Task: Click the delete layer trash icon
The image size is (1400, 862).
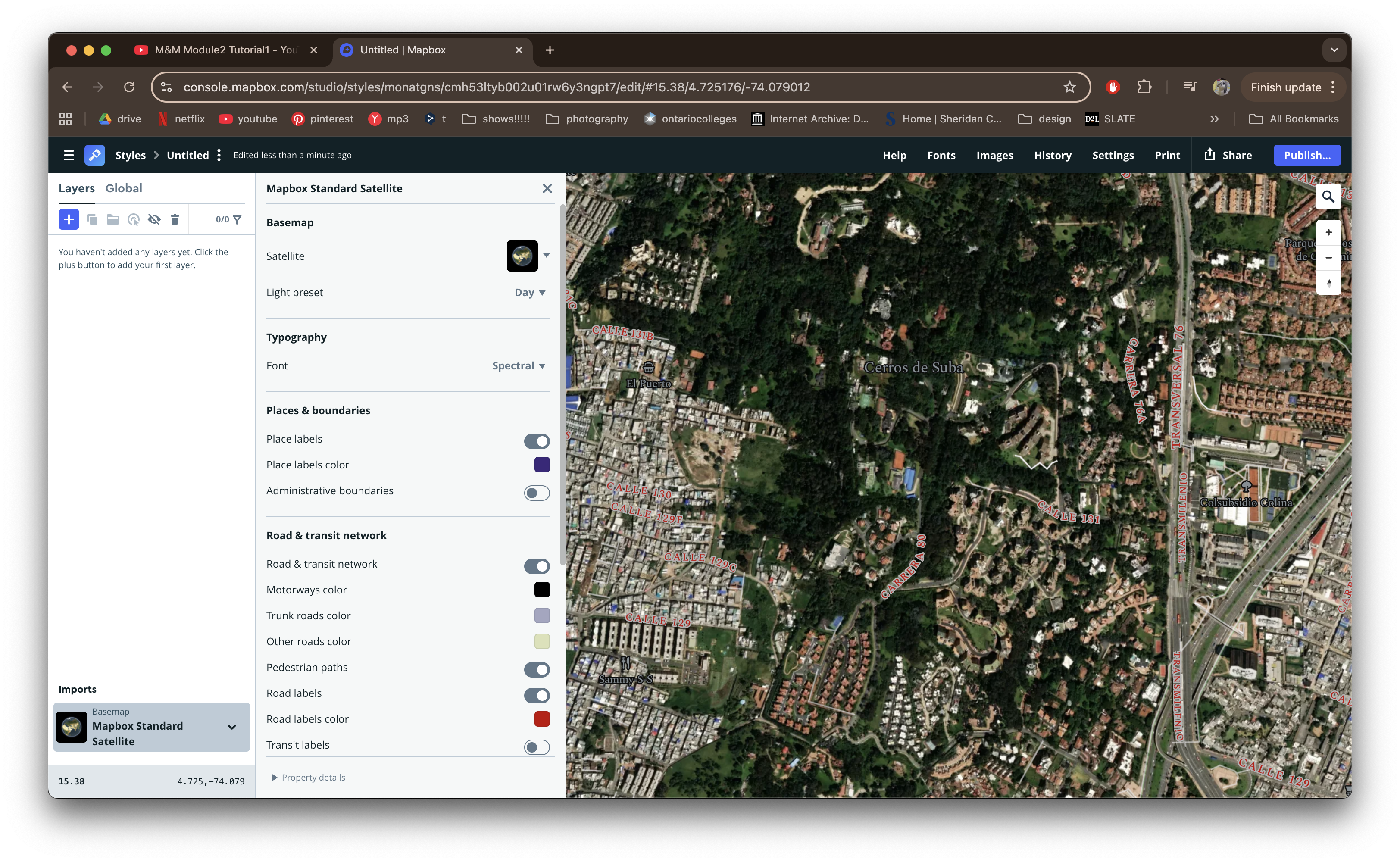Action: [175, 219]
